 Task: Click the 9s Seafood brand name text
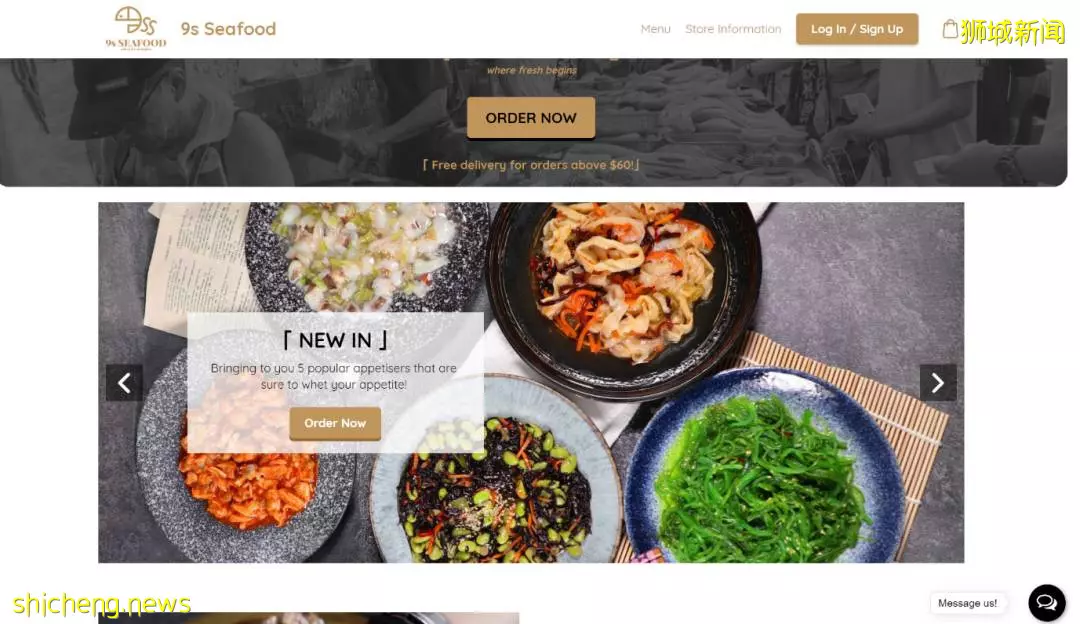(x=228, y=29)
